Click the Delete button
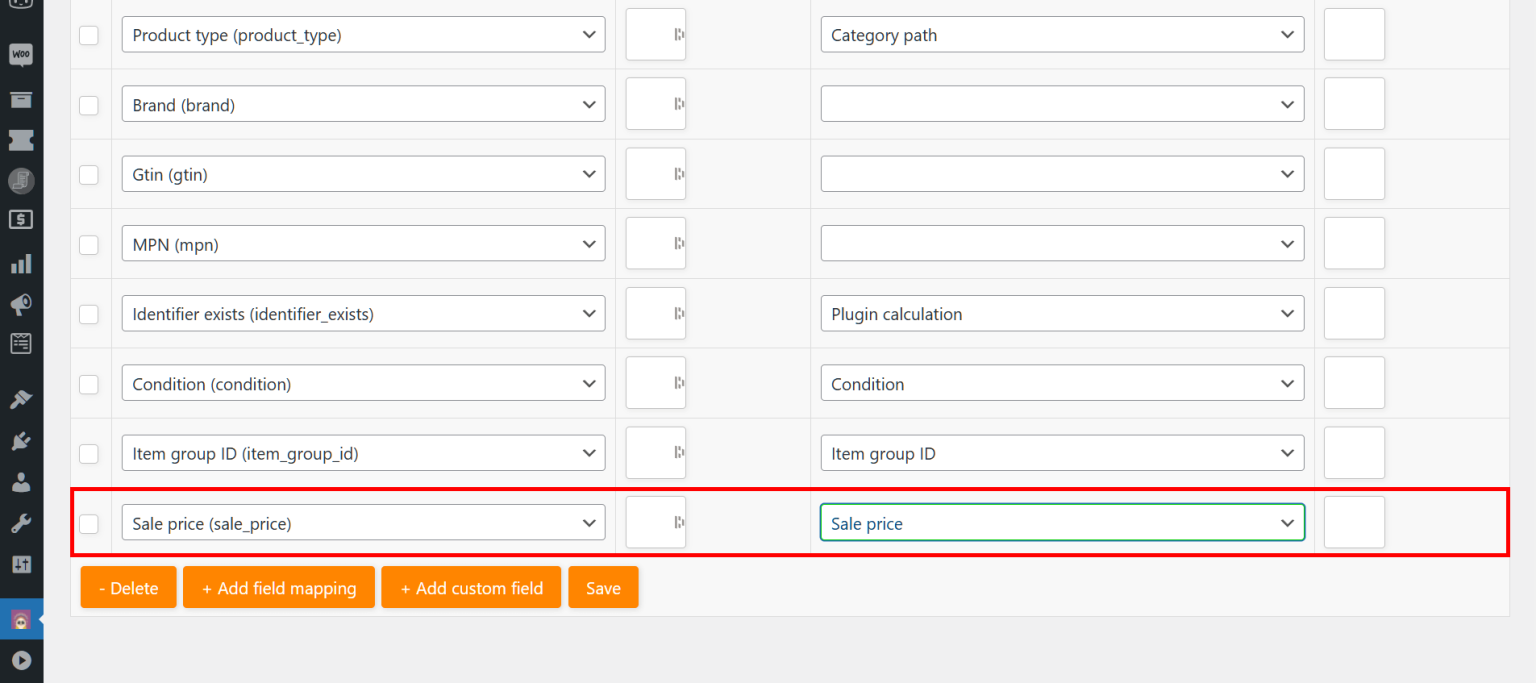Viewport: 1536px width, 683px height. 128,588
